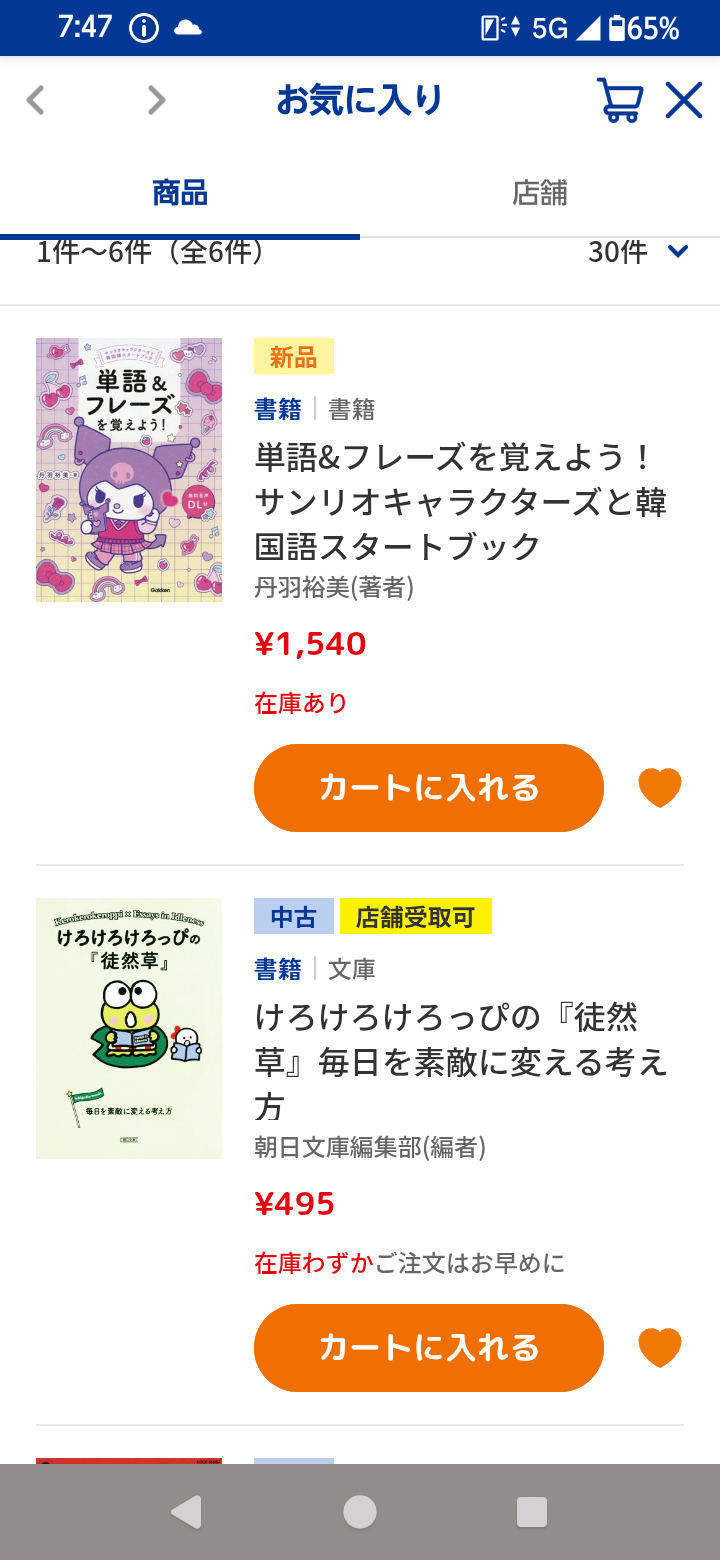Switch to the 店舗 tab
720x1560 pixels.
pyautogui.click(x=540, y=192)
